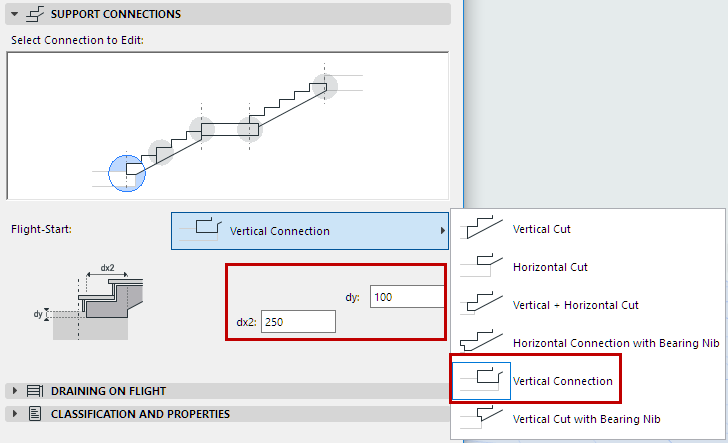Click the Classification and Properties panel icon
Viewport: 728px width, 443px height.
coord(34,414)
